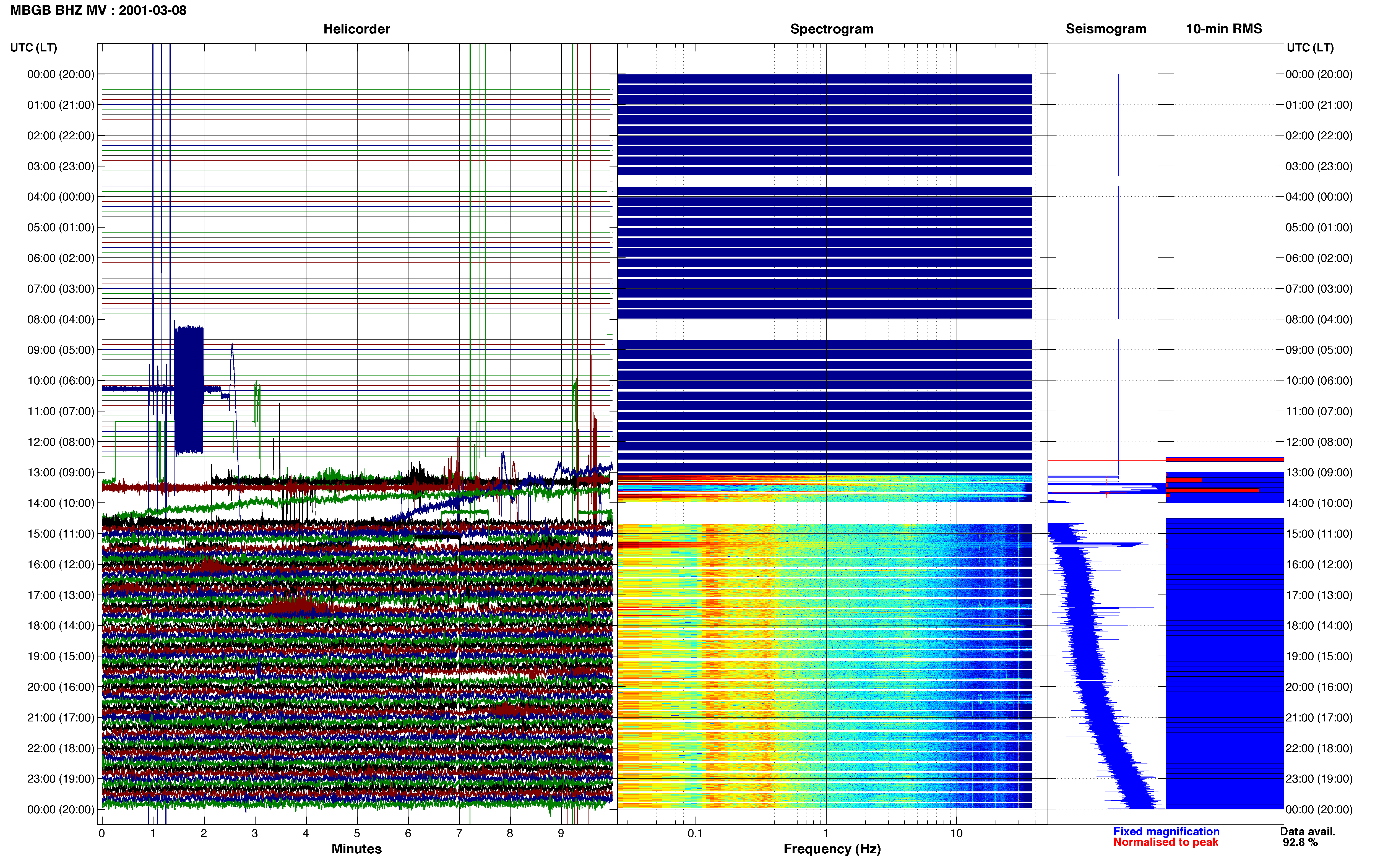Image resolution: width=1388 pixels, height=868 pixels.
Task: Click "05:00 (01:00)" on the Helicorder time axis
Action: pyautogui.click(x=60, y=227)
